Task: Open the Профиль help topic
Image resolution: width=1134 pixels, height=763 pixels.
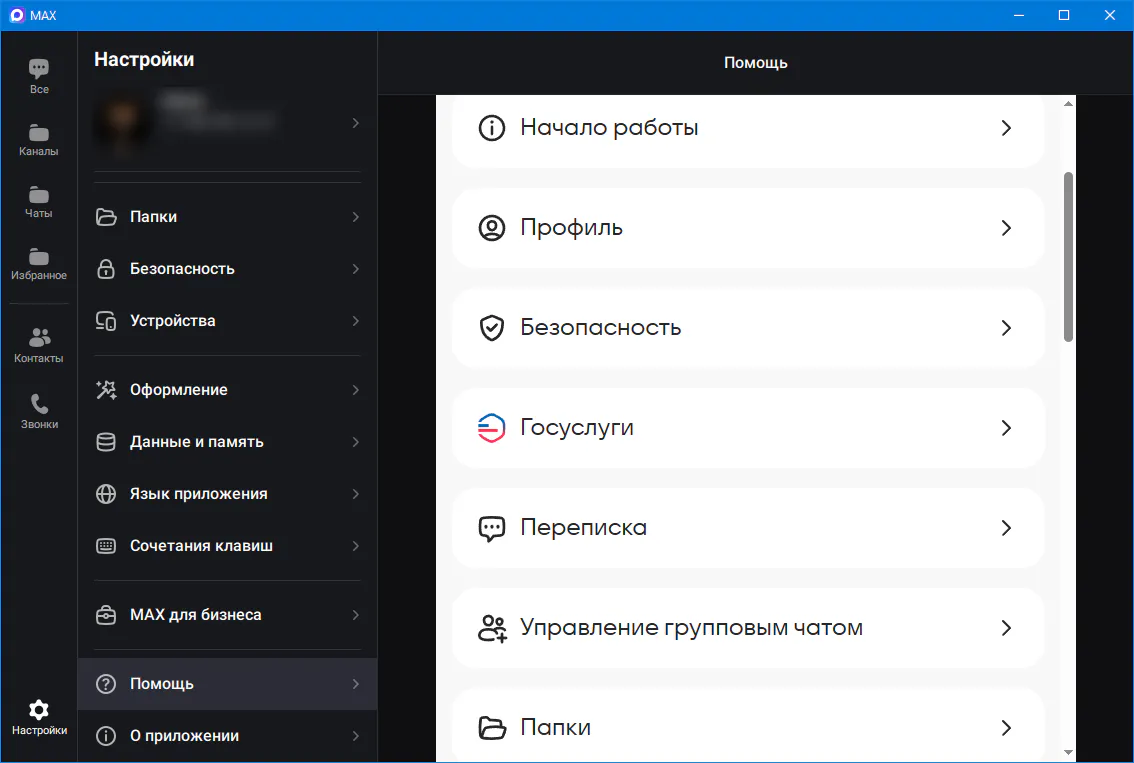Action: pyautogui.click(x=748, y=228)
